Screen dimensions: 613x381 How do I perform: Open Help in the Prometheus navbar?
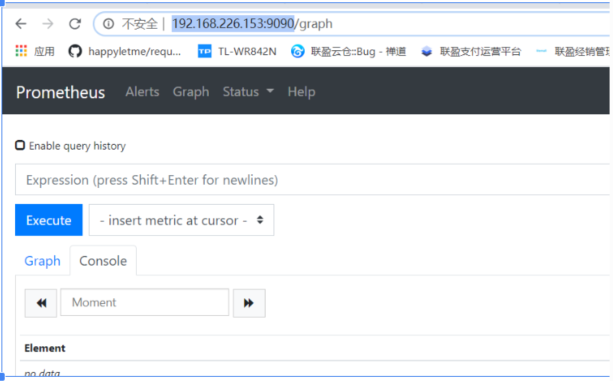pos(301,92)
